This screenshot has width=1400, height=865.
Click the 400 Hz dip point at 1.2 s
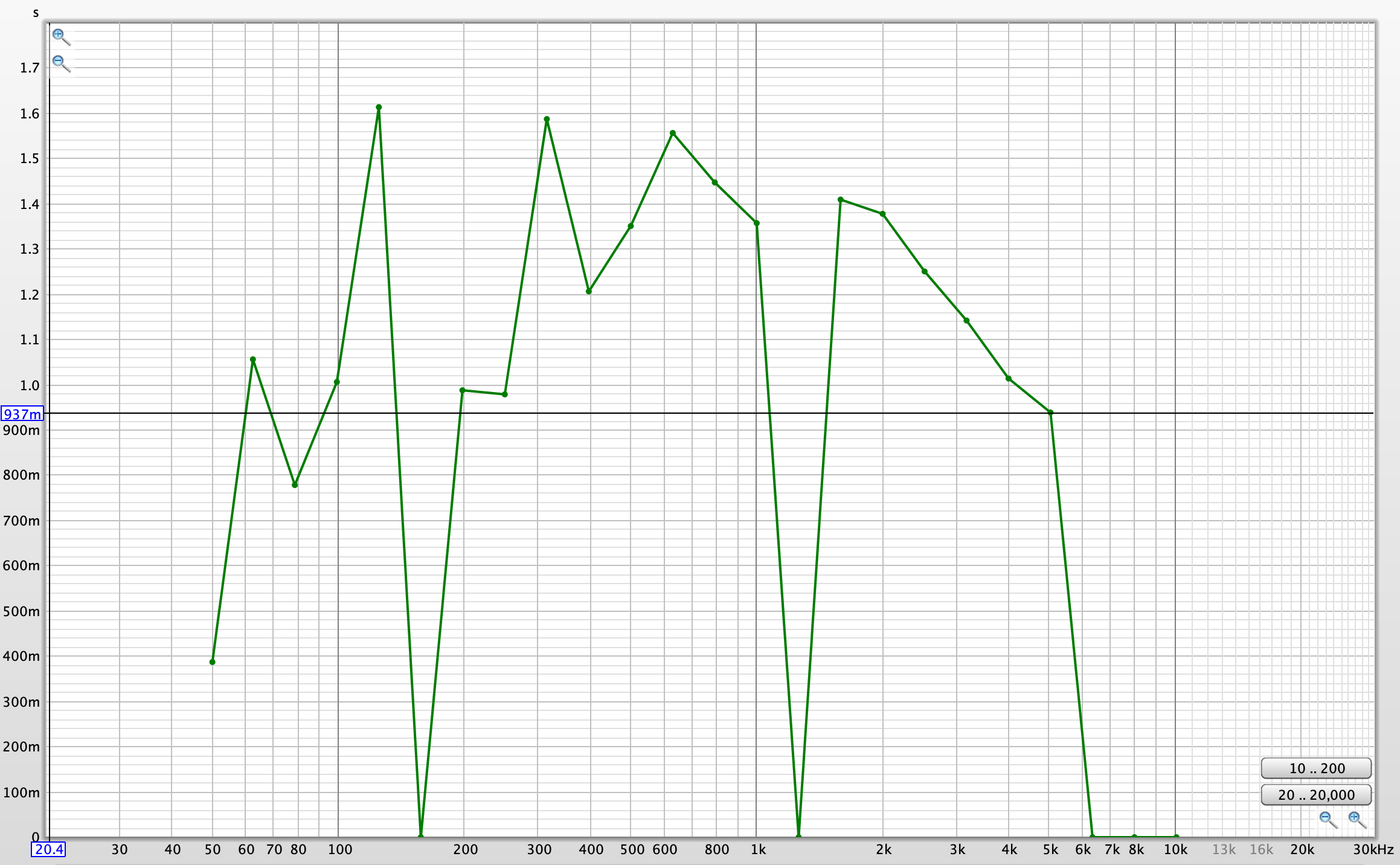point(589,291)
